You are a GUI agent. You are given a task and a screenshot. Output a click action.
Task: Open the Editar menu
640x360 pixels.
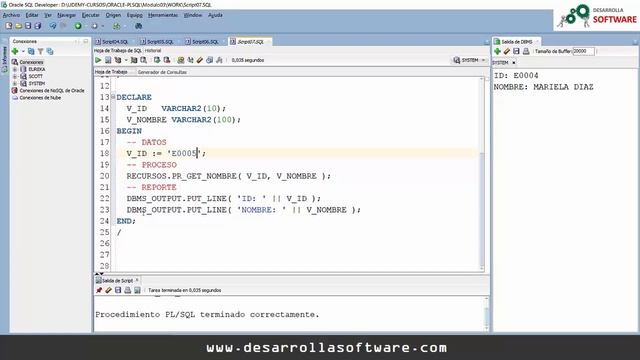32,15
